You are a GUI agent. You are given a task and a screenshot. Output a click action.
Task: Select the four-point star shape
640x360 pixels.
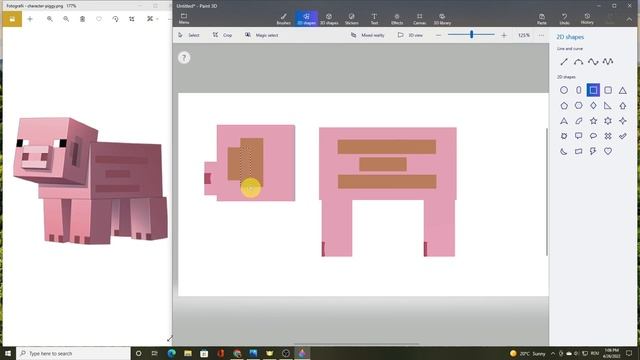(622, 121)
